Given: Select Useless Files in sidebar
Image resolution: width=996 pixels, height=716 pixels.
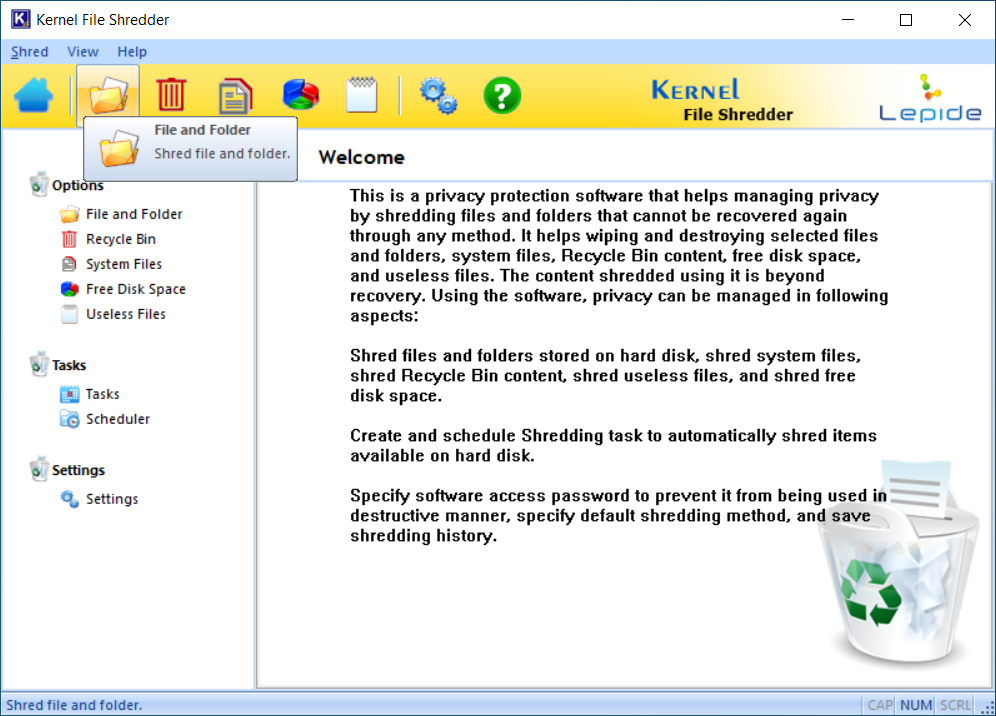Looking at the screenshot, I should (x=126, y=314).
